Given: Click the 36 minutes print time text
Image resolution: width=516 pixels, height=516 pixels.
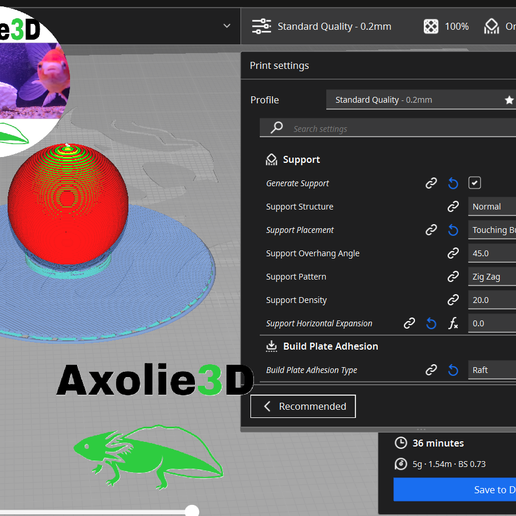Looking at the screenshot, I should tap(438, 443).
